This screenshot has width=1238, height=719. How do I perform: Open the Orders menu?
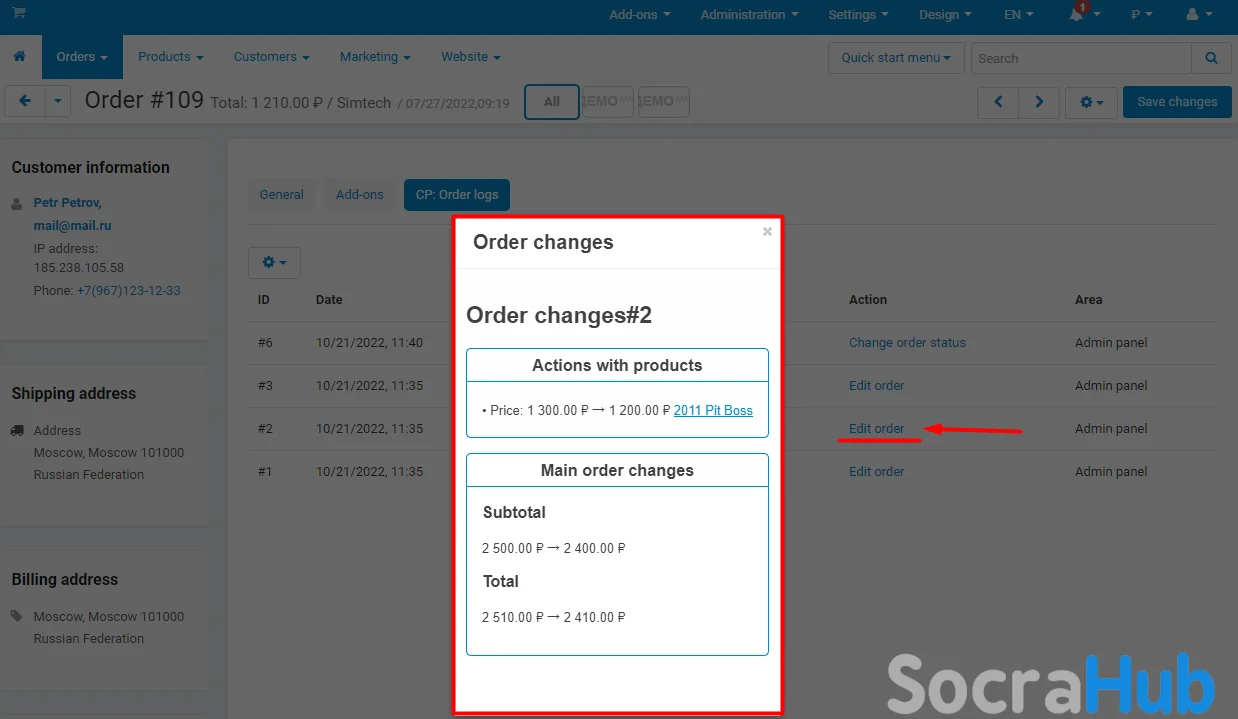point(82,57)
